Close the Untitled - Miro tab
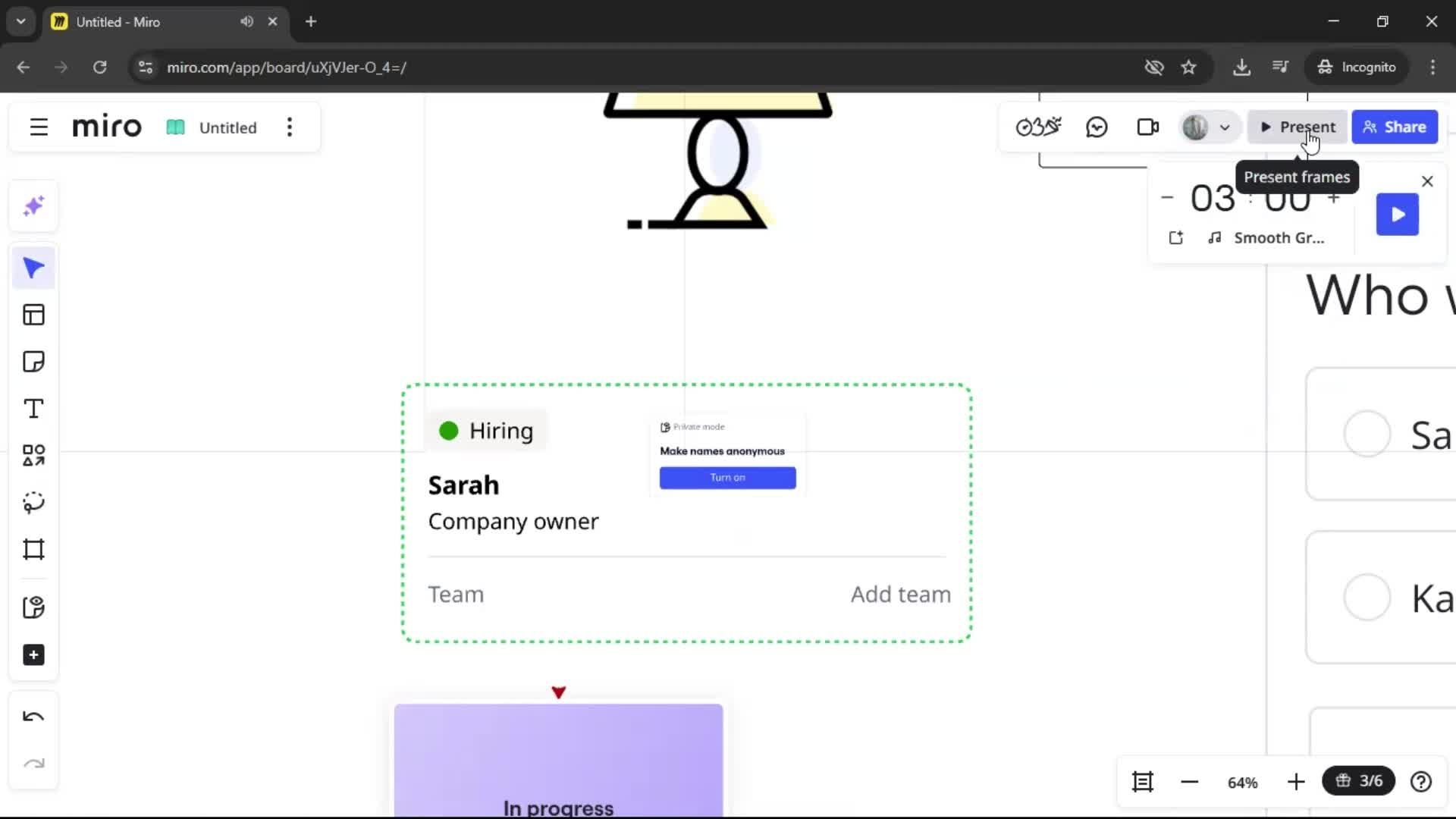1456x819 pixels. point(272,21)
